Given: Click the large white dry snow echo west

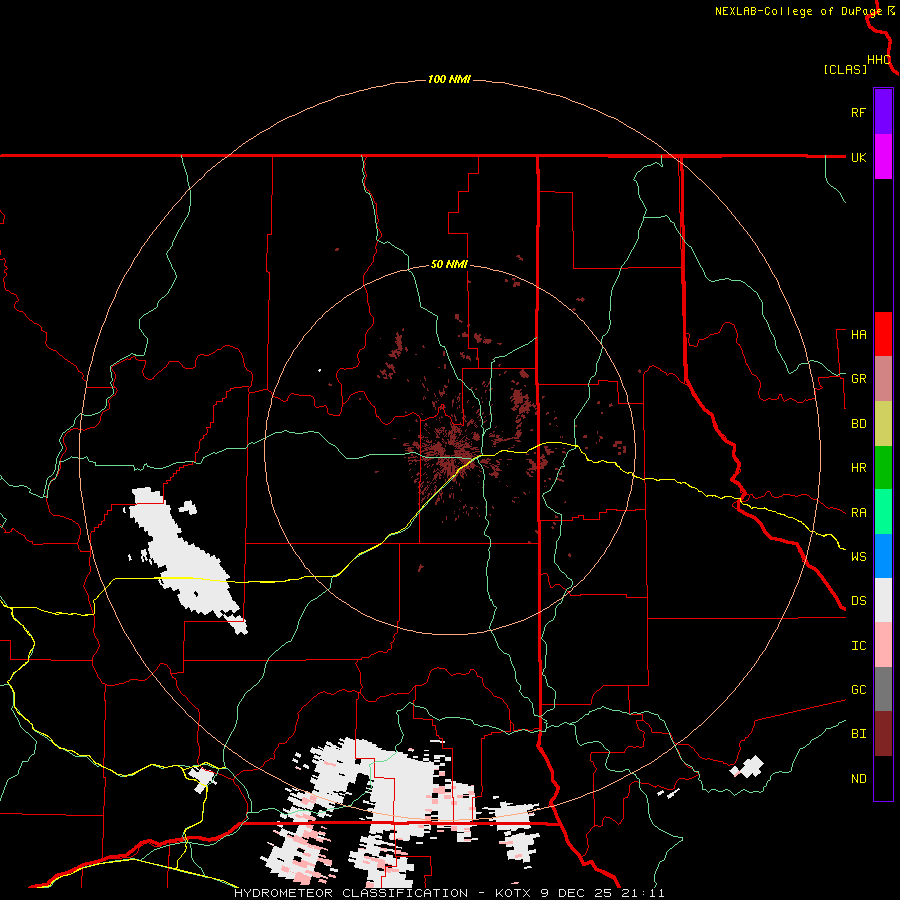Looking at the screenshot, I should pyautogui.click(x=187, y=560).
